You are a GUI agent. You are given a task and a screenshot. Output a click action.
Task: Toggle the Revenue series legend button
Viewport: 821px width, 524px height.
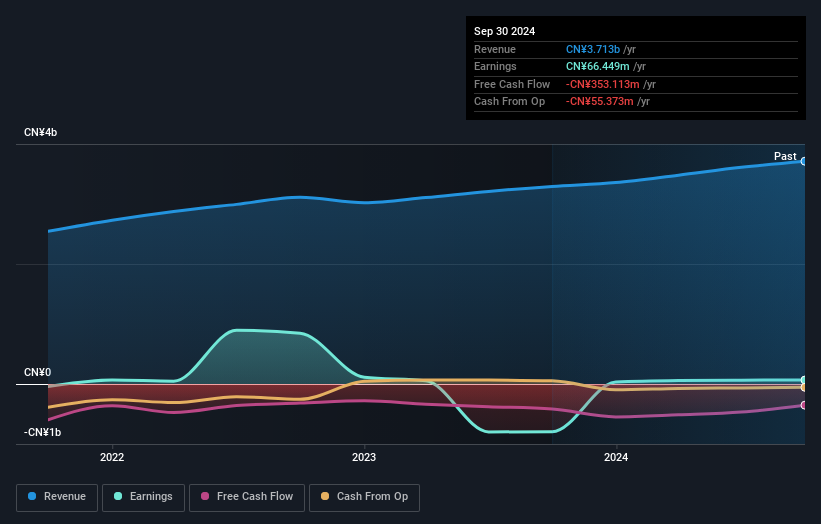[x=57, y=497]
